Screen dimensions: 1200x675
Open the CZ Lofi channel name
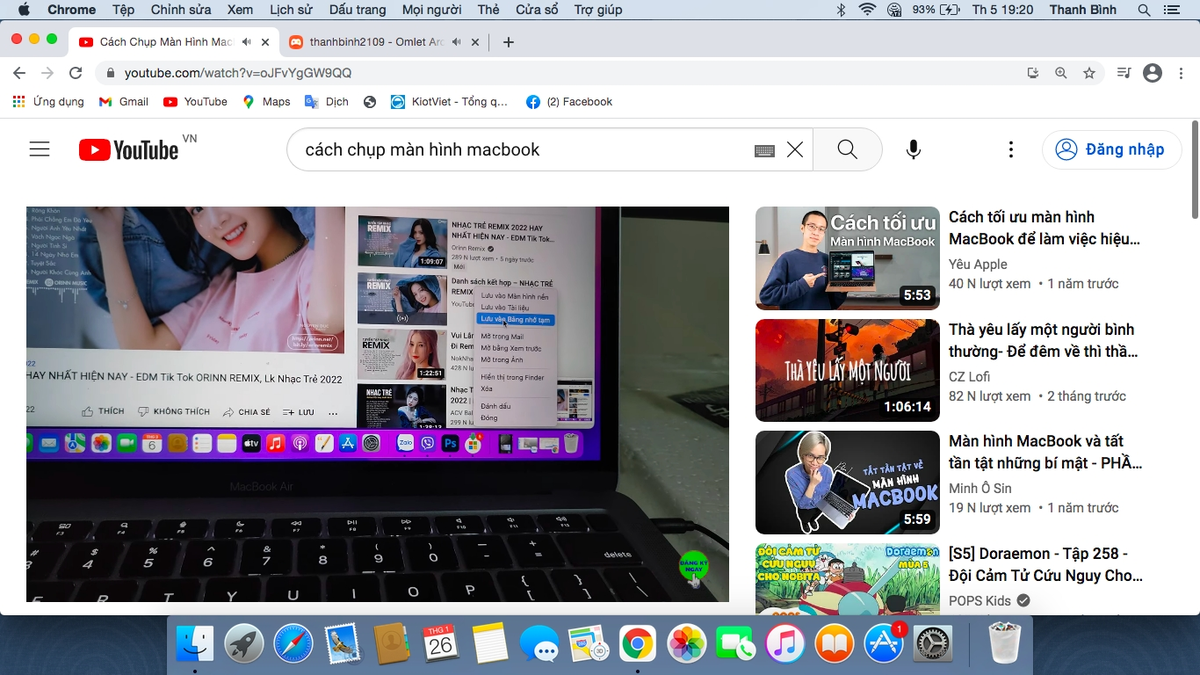click(970, 377)
